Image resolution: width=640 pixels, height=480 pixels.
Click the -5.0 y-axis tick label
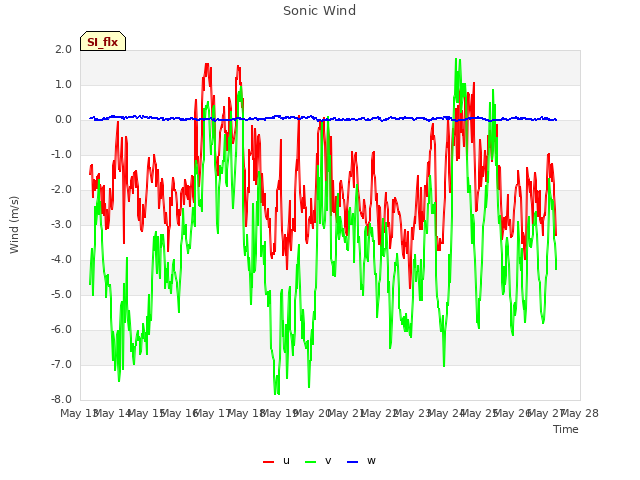pos(61,294)
